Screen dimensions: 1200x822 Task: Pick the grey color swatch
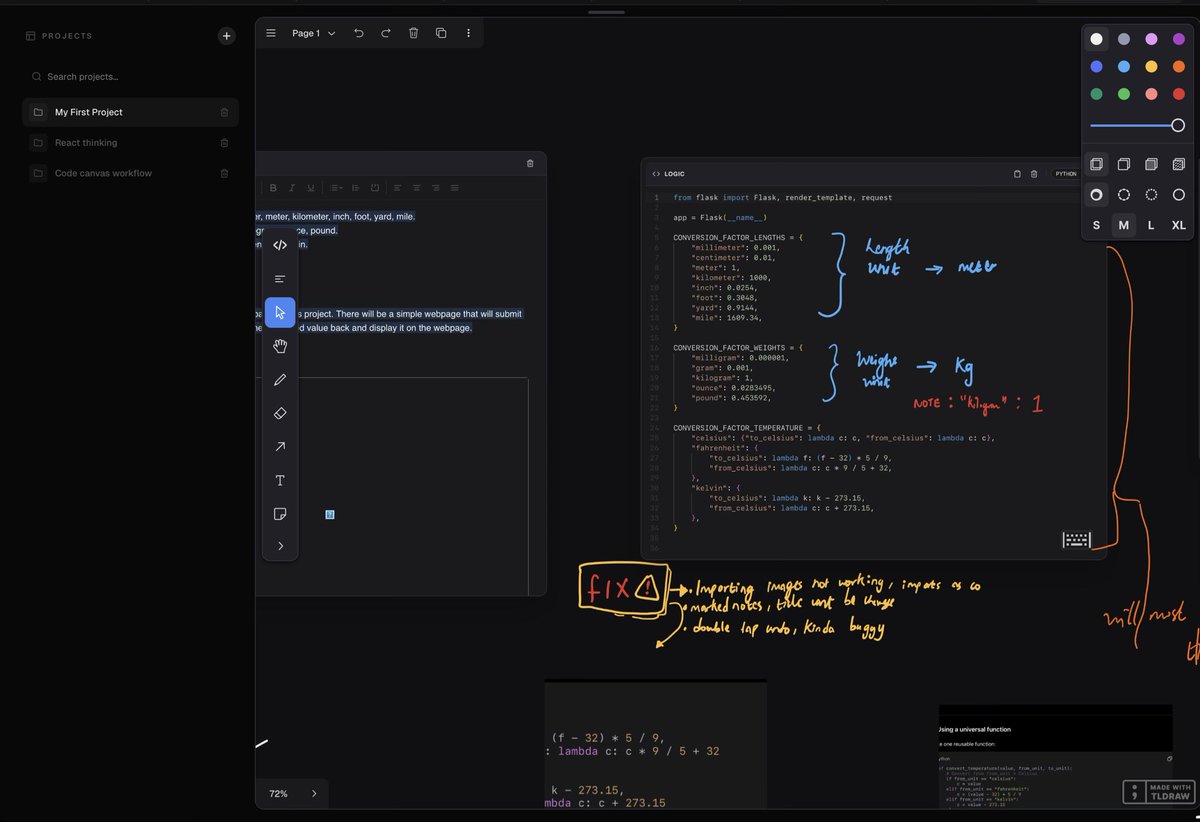1124,39
